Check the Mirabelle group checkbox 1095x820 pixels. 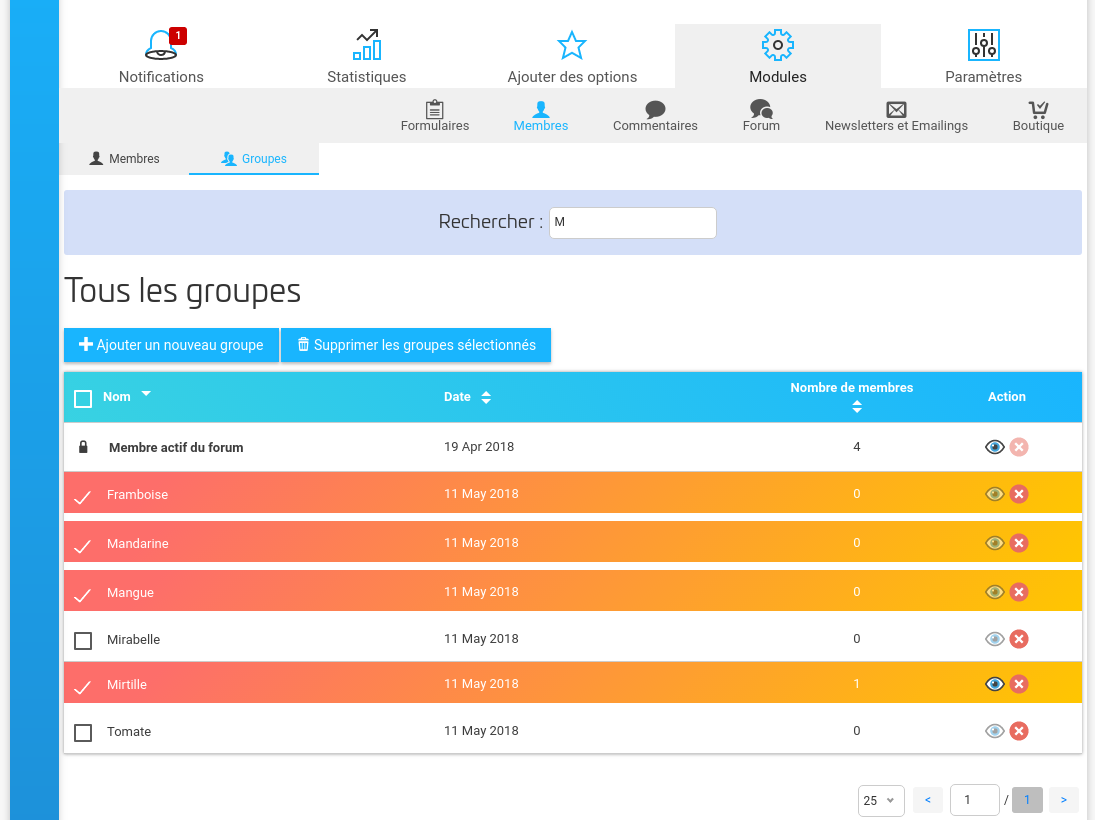[83, 640]
